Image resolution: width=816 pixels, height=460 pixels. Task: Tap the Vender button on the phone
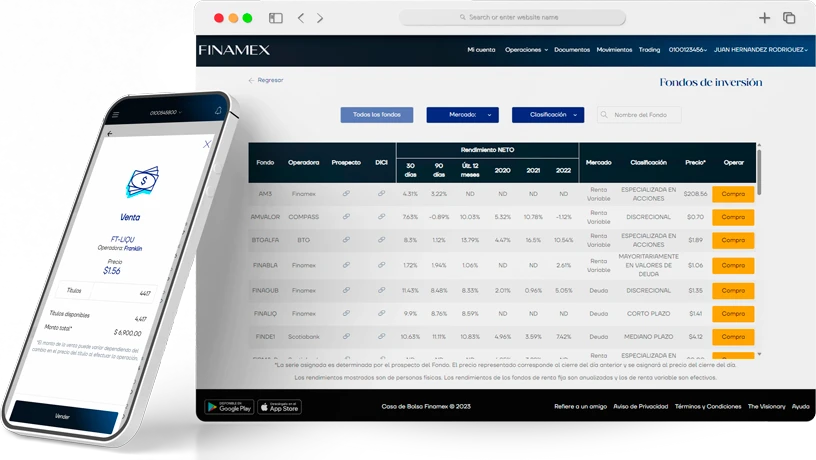tap(63, 416)
